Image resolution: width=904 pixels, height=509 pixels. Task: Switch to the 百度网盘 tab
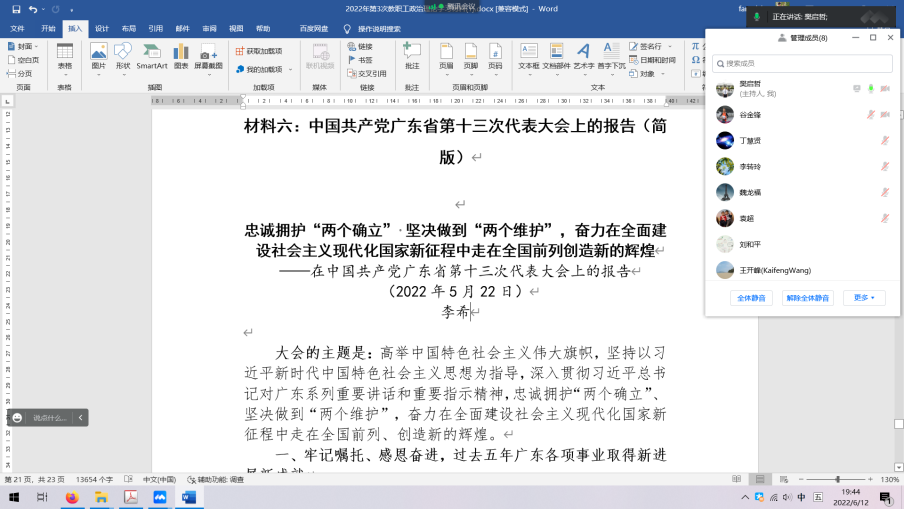(x=314, y=29)
